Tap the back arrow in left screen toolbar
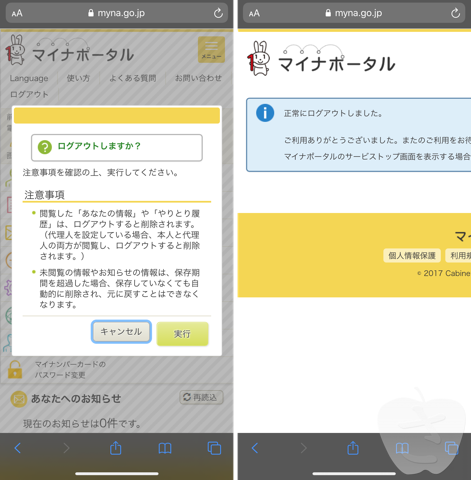 tap(18, 448)
